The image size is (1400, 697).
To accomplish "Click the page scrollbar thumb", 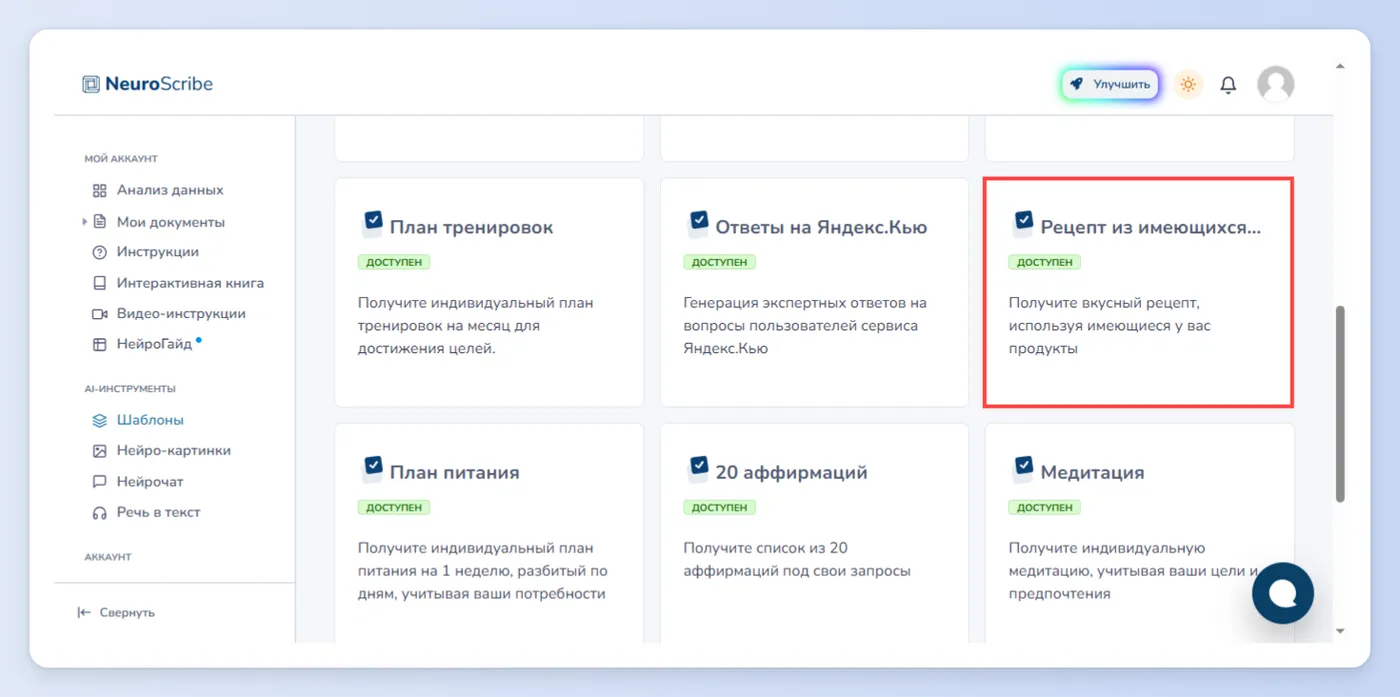I will [1340, 404].
